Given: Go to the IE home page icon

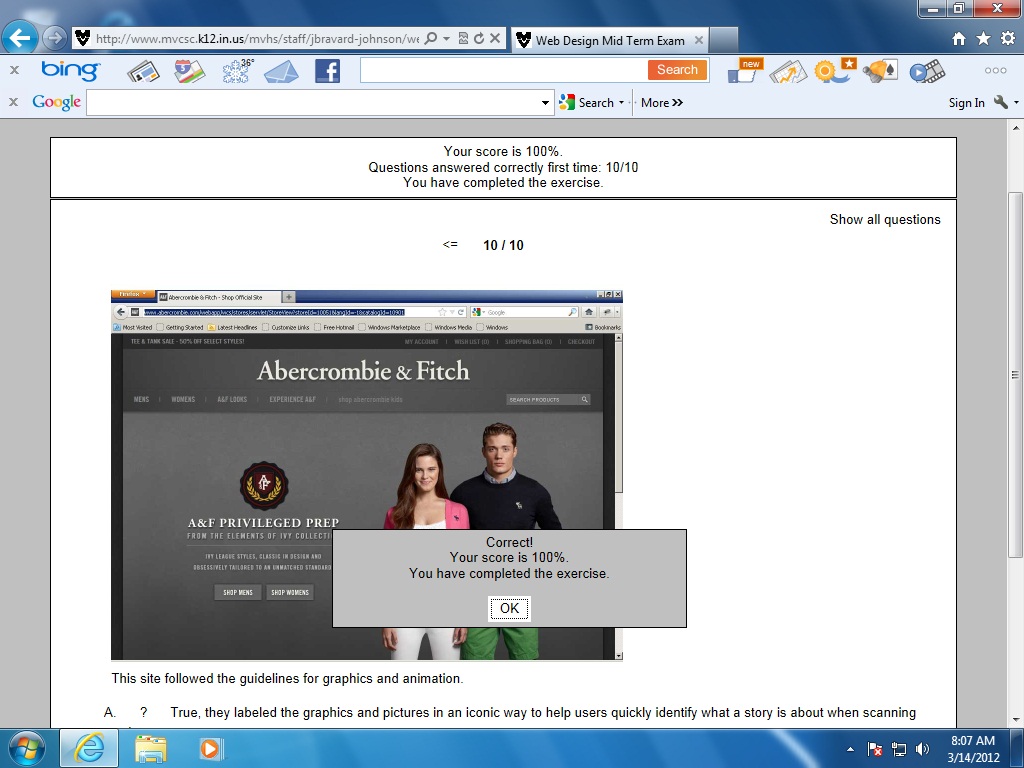Looking at the screenshot, I should click(x=959, y=39).
